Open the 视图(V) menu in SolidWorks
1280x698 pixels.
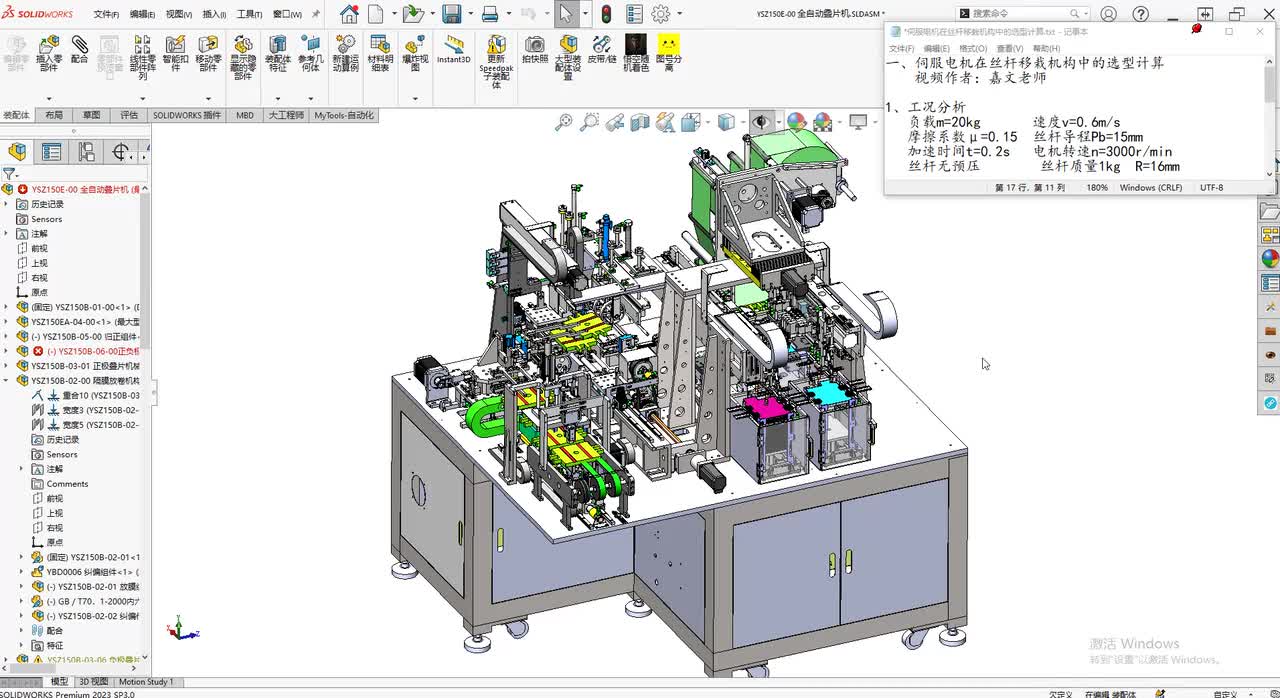click(x=178, y=14)
